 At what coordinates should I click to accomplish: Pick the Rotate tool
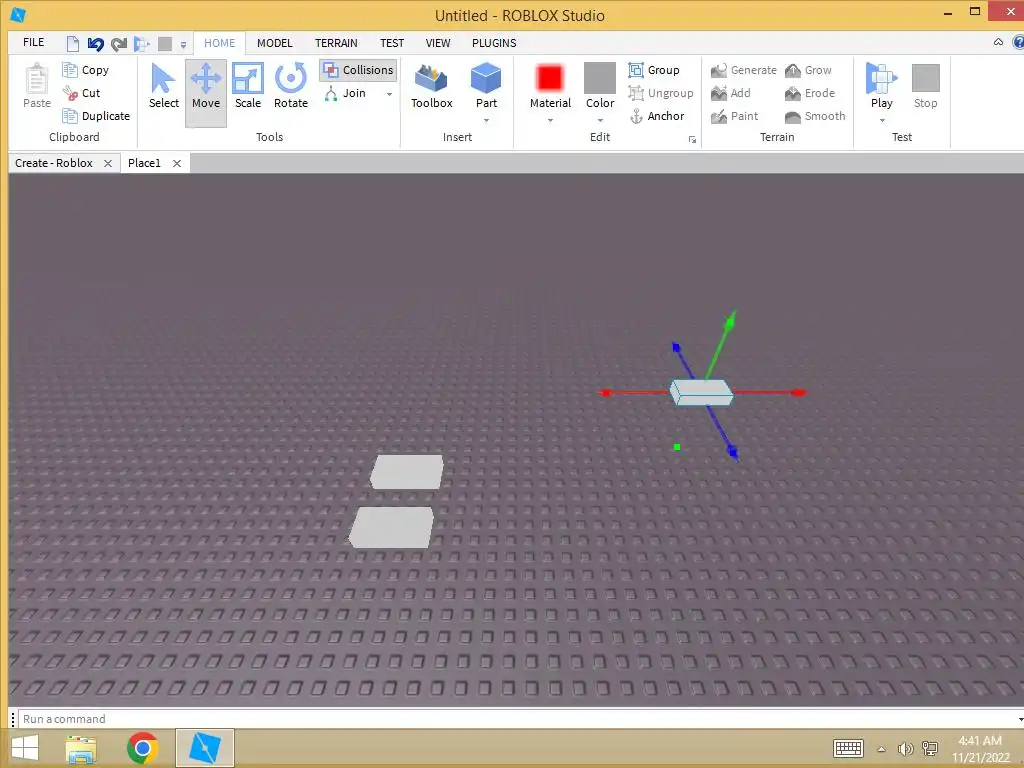291,86
